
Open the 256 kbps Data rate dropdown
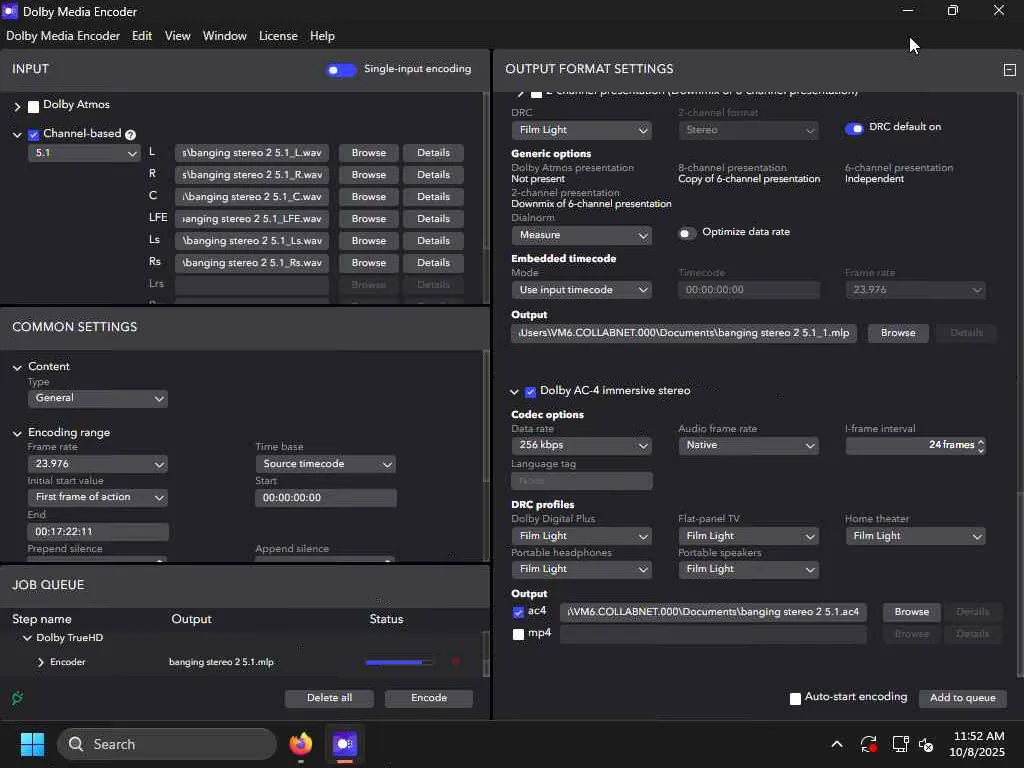(581, 445)
